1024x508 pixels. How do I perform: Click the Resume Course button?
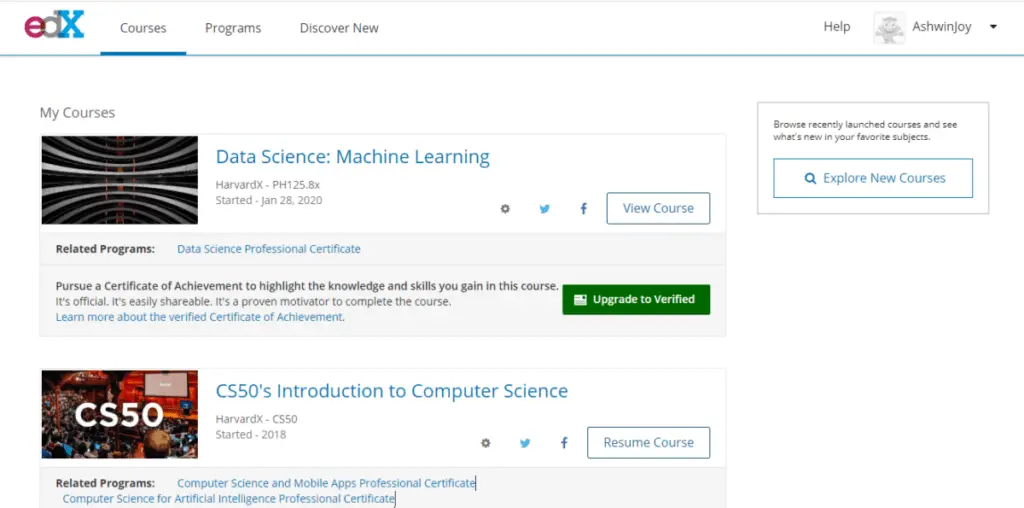(x=648, y=443)
